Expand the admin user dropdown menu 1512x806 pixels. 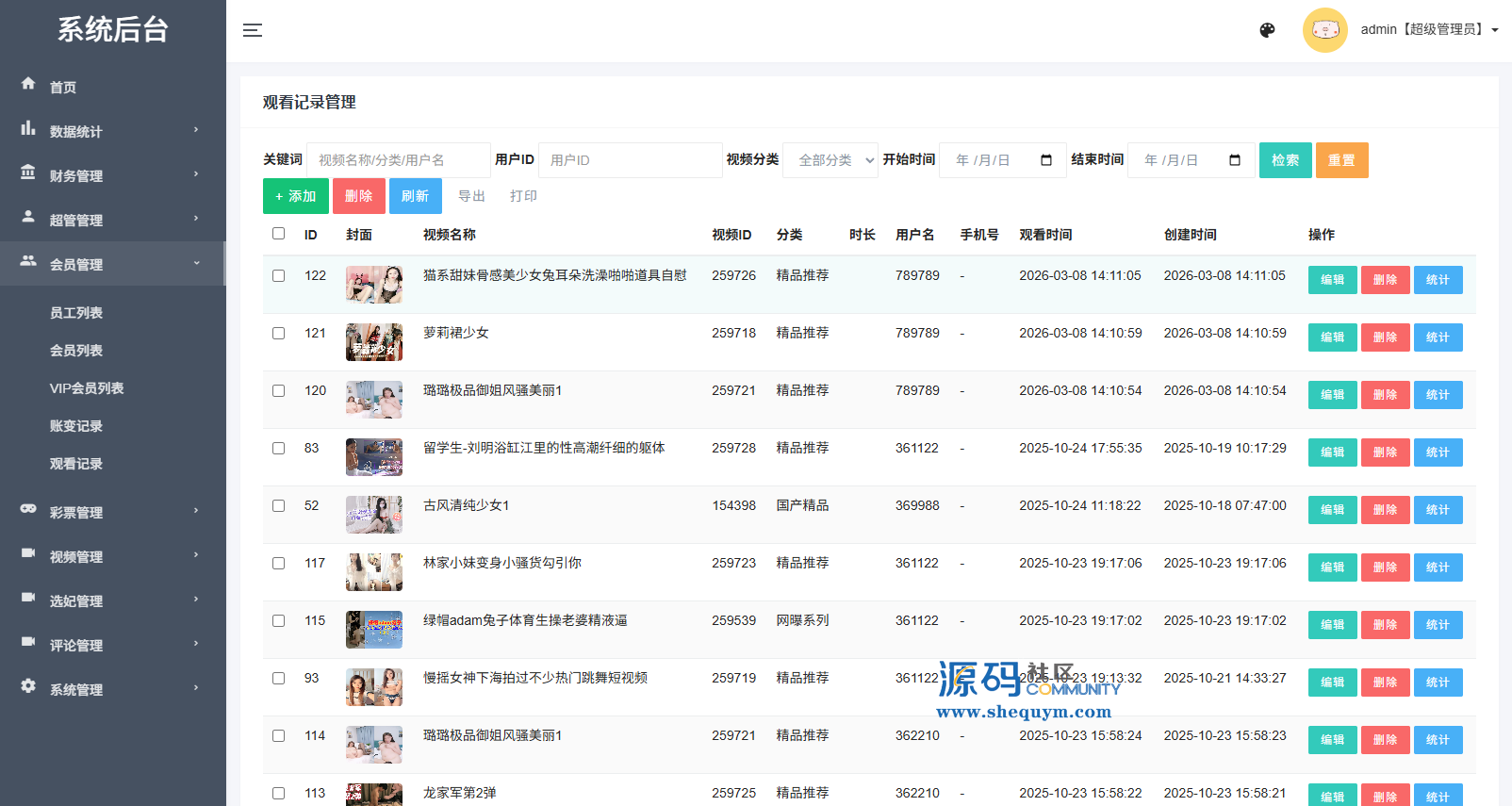point(1494,30)
